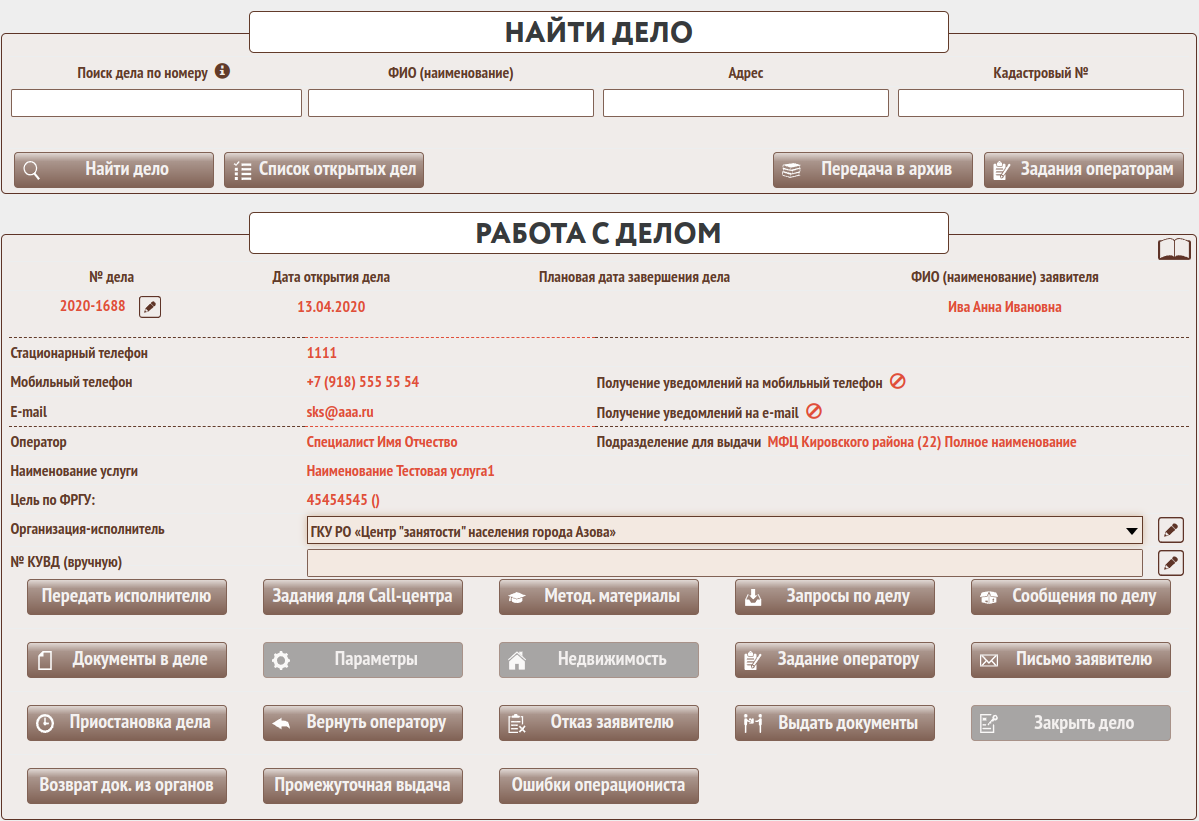Select Приостановка дела
1199x821 pixels.
pyautogui.click(x=127, y=723)
